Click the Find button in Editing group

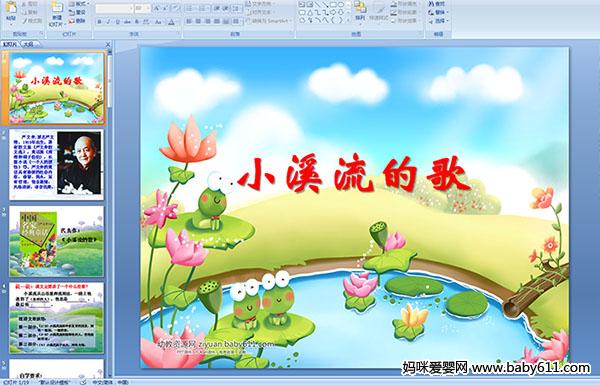[x=438, y=4]
